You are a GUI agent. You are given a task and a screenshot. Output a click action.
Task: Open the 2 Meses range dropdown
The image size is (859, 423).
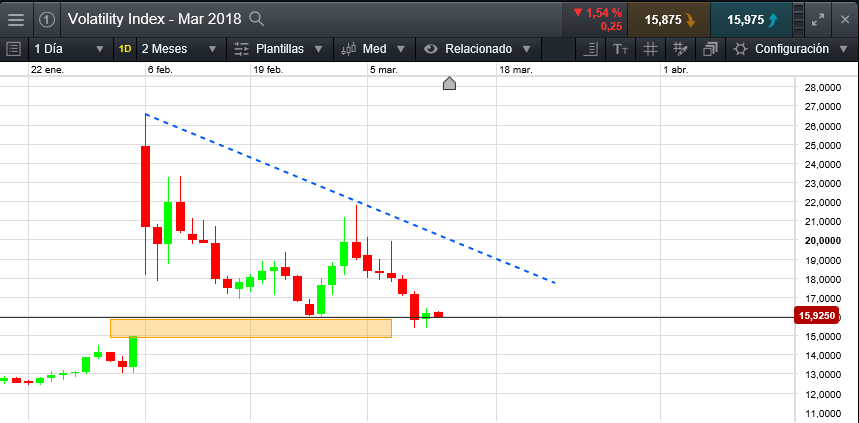click(x=179, y=49)
